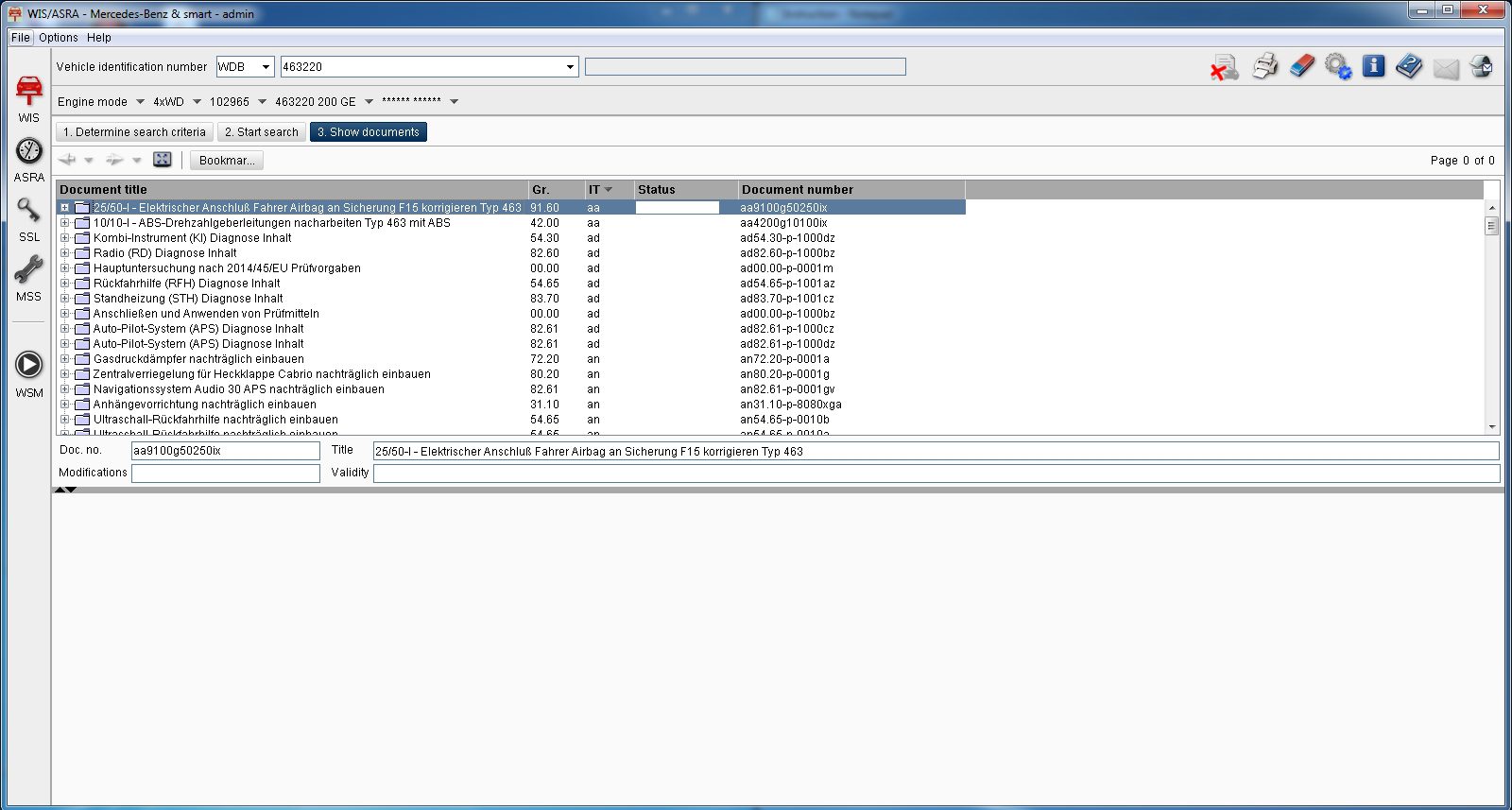Open the WIS module in sidebar
The height and width of the screenshot is (810, 1512).
pyautogui.click(x=29, y=98)
